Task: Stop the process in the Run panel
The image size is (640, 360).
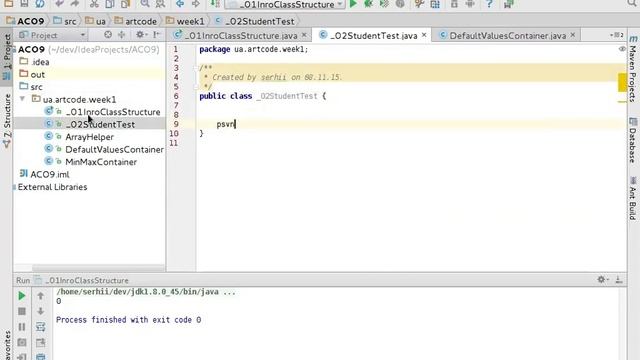Action: click(x=22, y=311)
